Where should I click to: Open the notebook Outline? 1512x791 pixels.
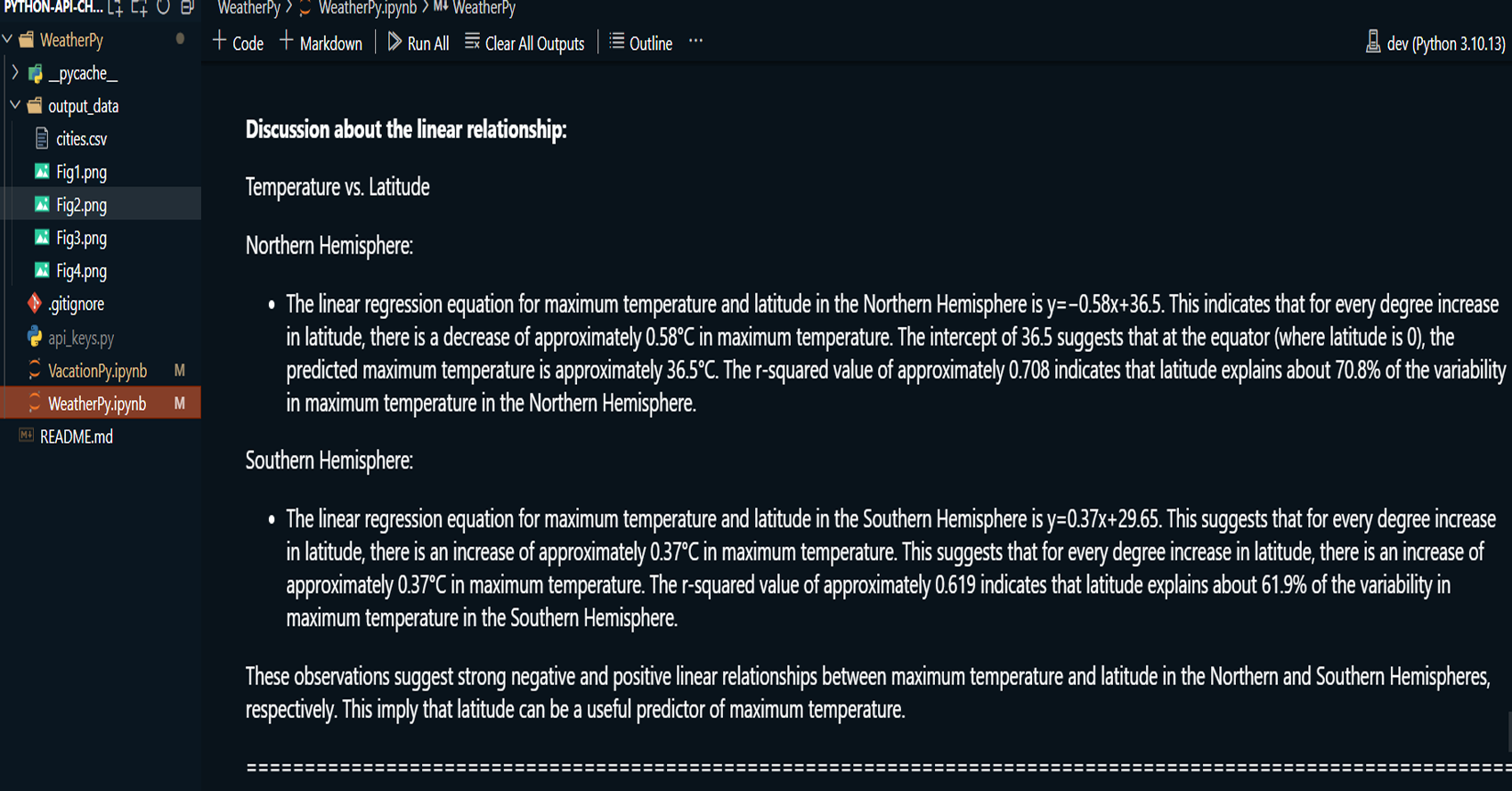point(640,43)
